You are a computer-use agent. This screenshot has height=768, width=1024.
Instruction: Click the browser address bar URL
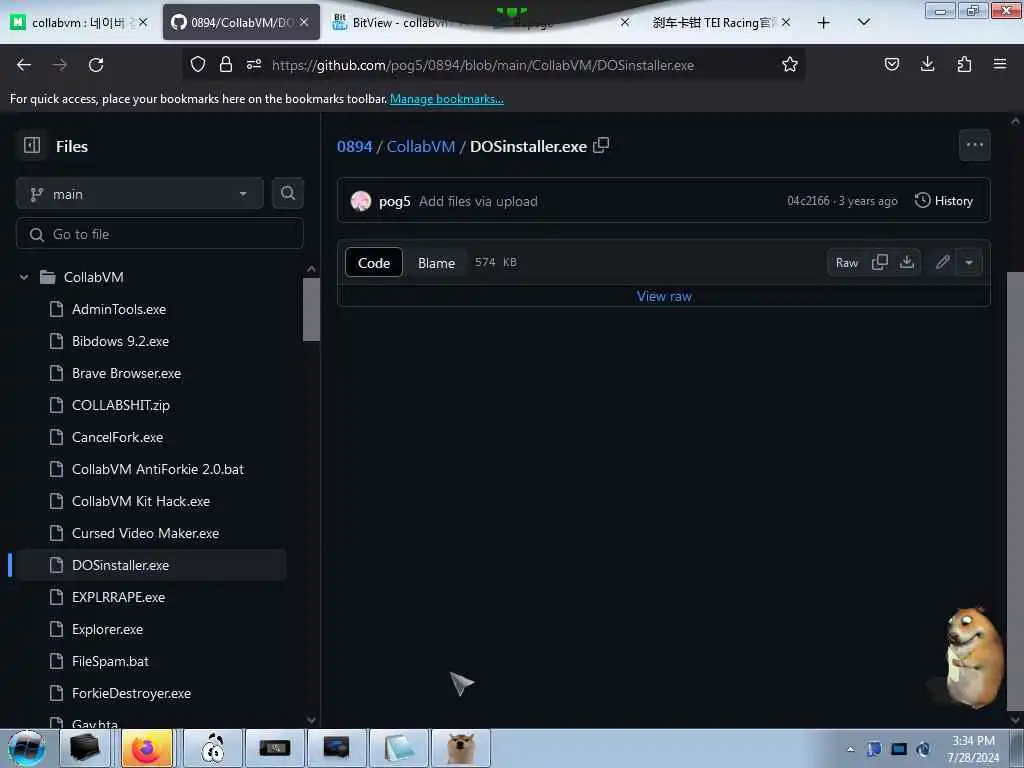pyautogui.click(x=483, y=65)
